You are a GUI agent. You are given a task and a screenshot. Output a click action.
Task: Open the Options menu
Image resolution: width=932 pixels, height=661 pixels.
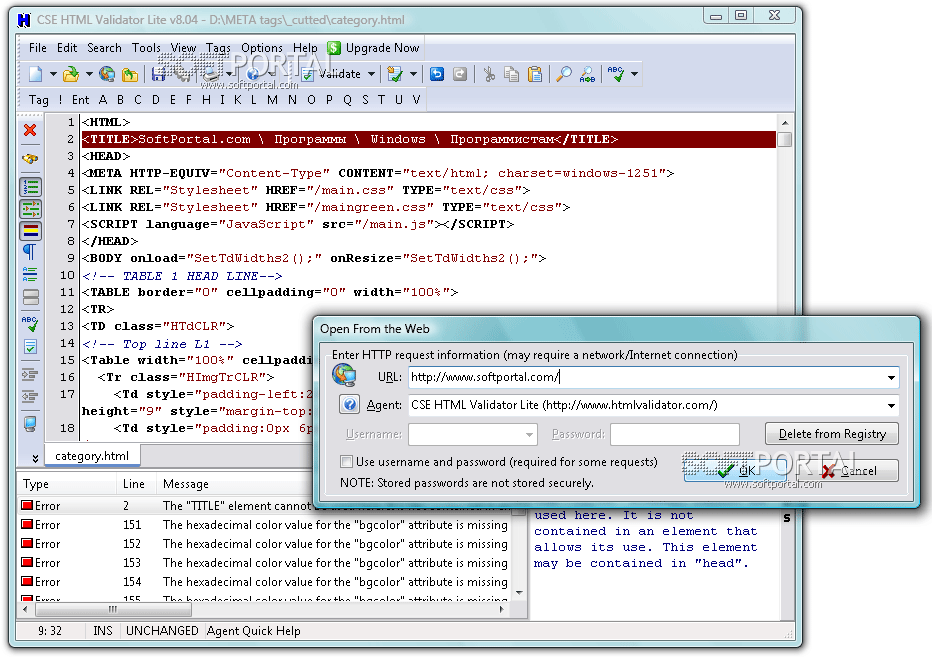[x=262, y=48]
